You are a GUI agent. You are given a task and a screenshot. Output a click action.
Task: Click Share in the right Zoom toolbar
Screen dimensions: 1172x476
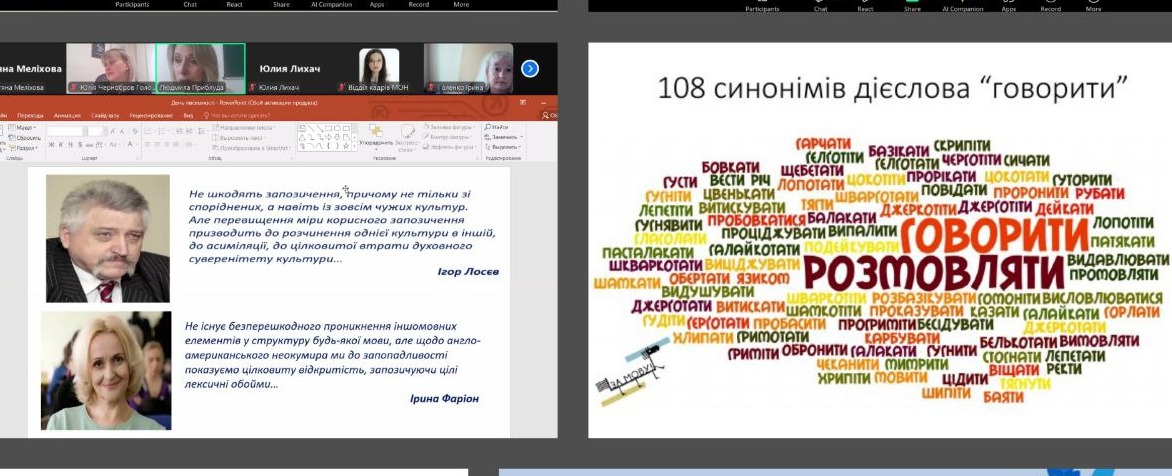pos(912,8)
